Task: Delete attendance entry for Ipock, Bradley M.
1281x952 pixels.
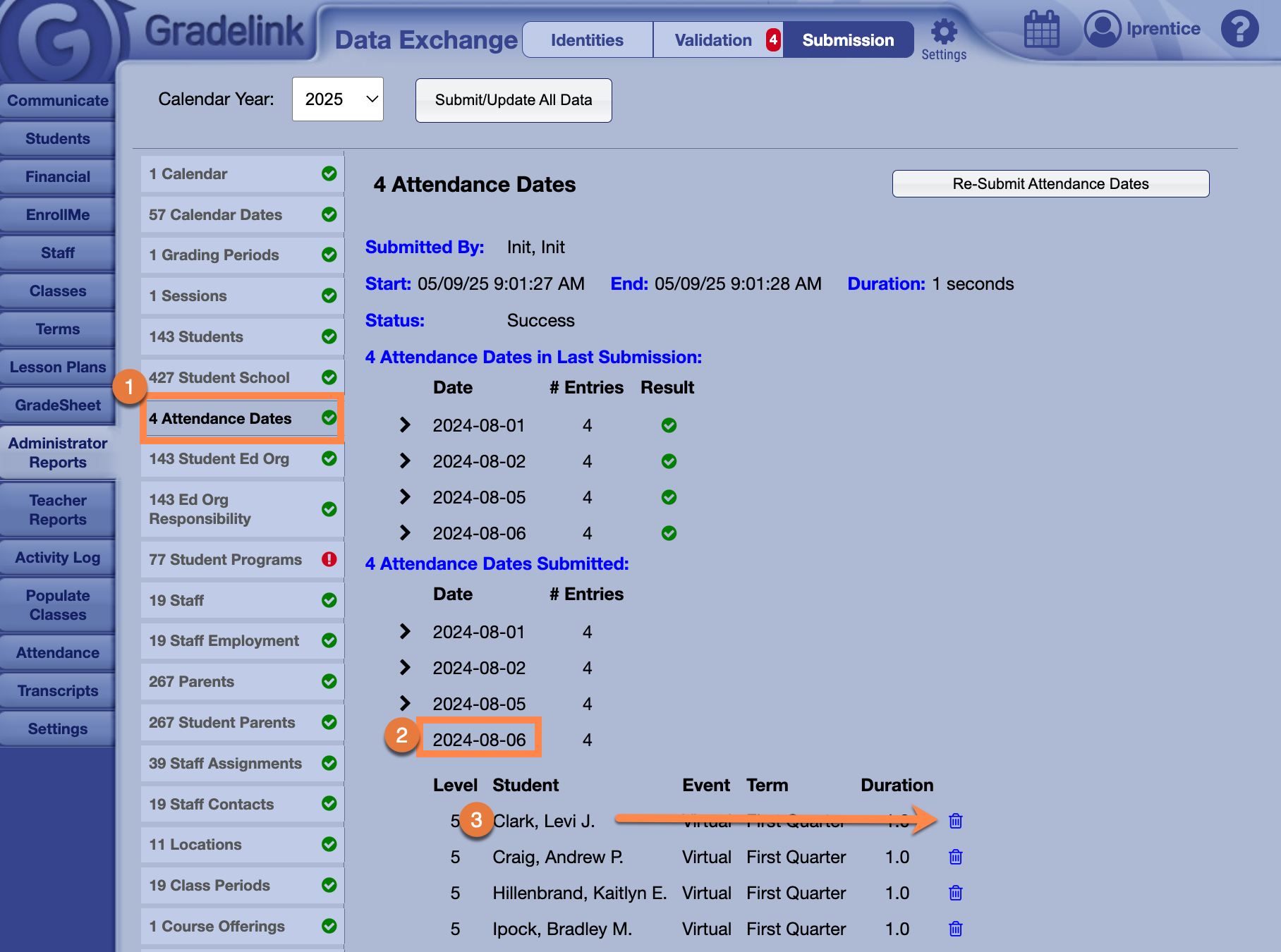Action: click(956, 929)
